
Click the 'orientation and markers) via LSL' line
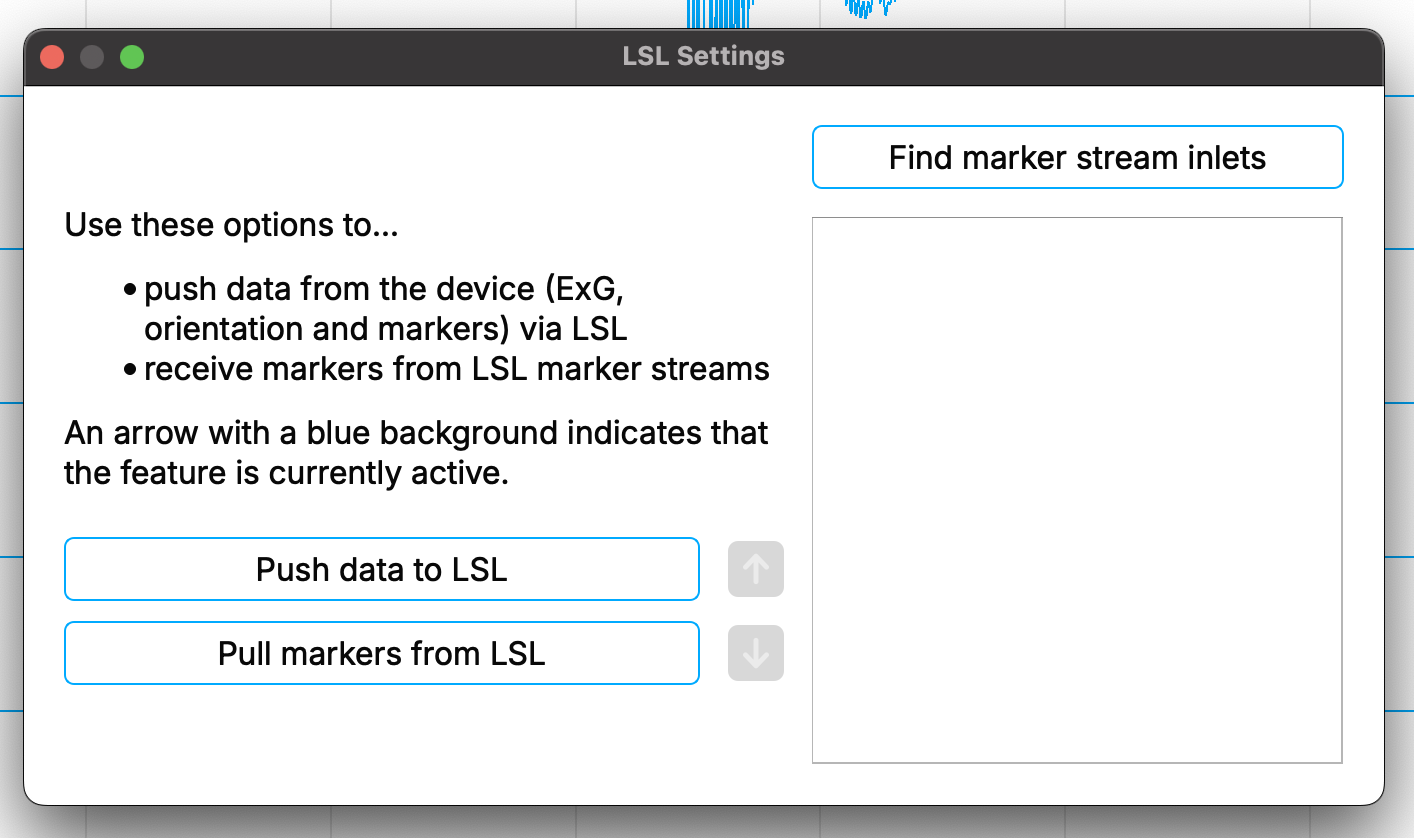(386, 329)
